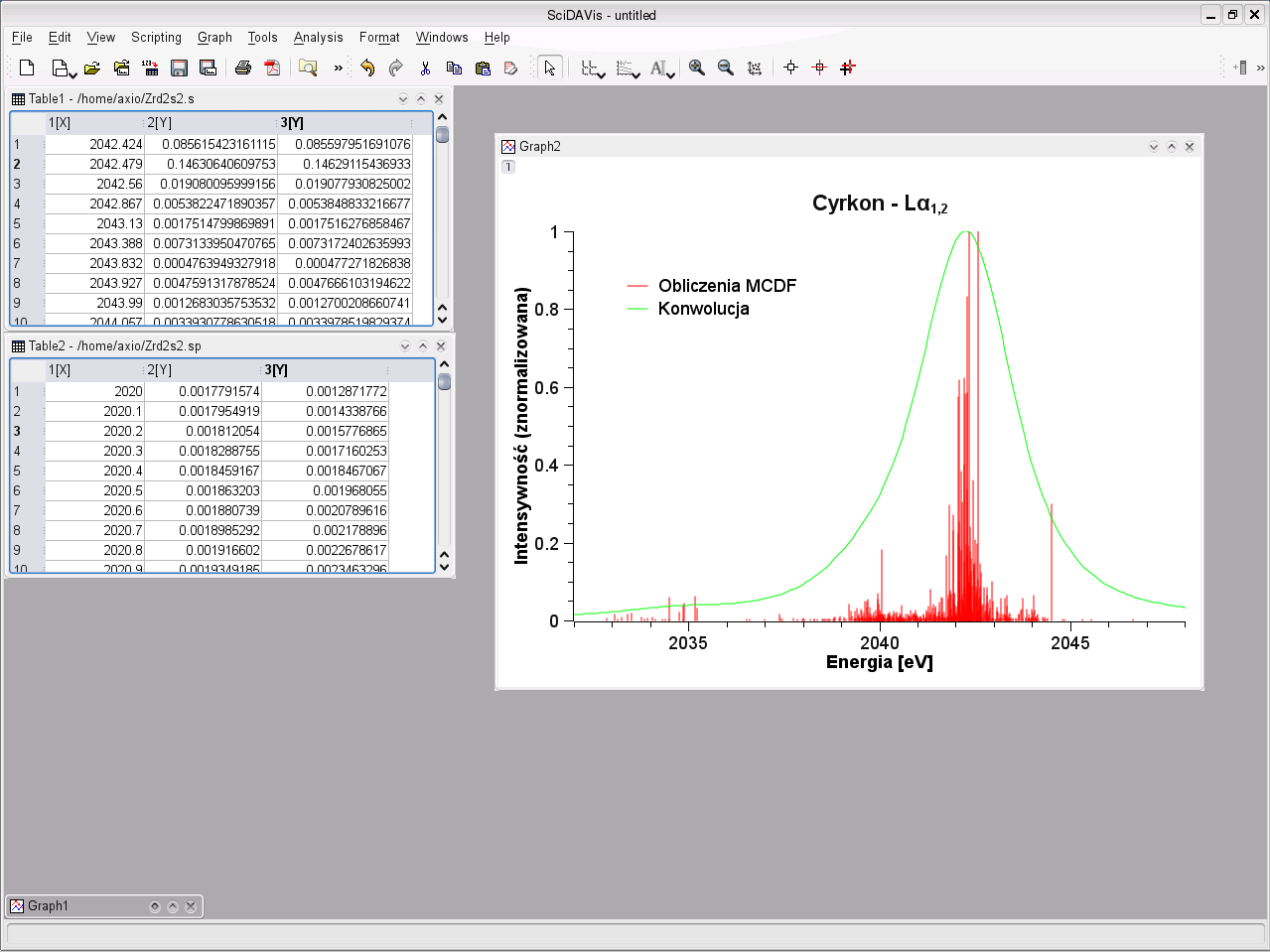Screen dimensions: 1270x952
Task: Activate the screen reader crosshair tool
Action: point(819,68)
